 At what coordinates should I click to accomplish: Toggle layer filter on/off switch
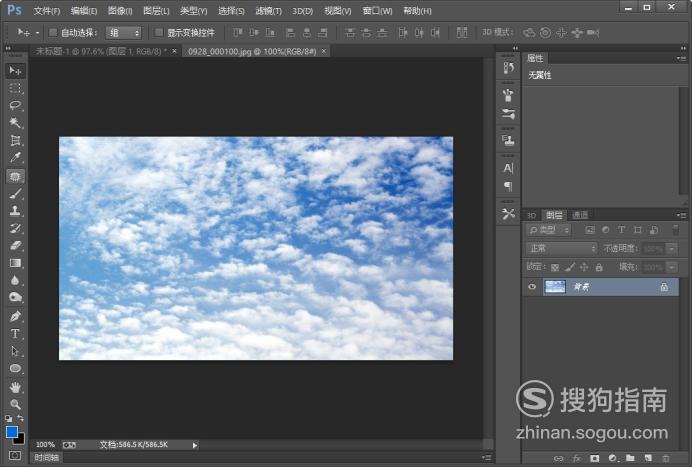tap(675, 230)
